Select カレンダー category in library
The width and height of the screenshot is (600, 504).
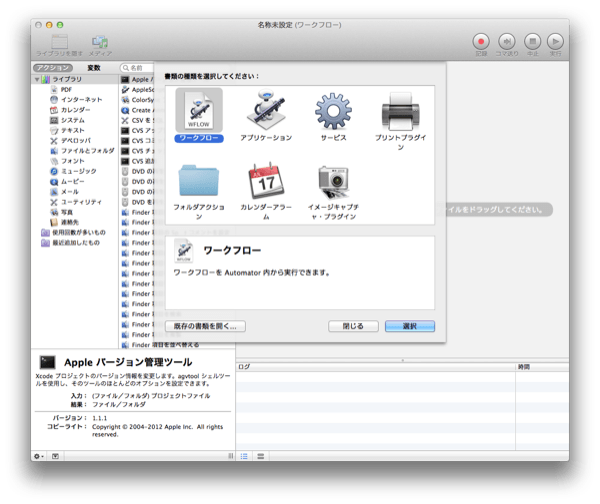click(x=75, y=110)
